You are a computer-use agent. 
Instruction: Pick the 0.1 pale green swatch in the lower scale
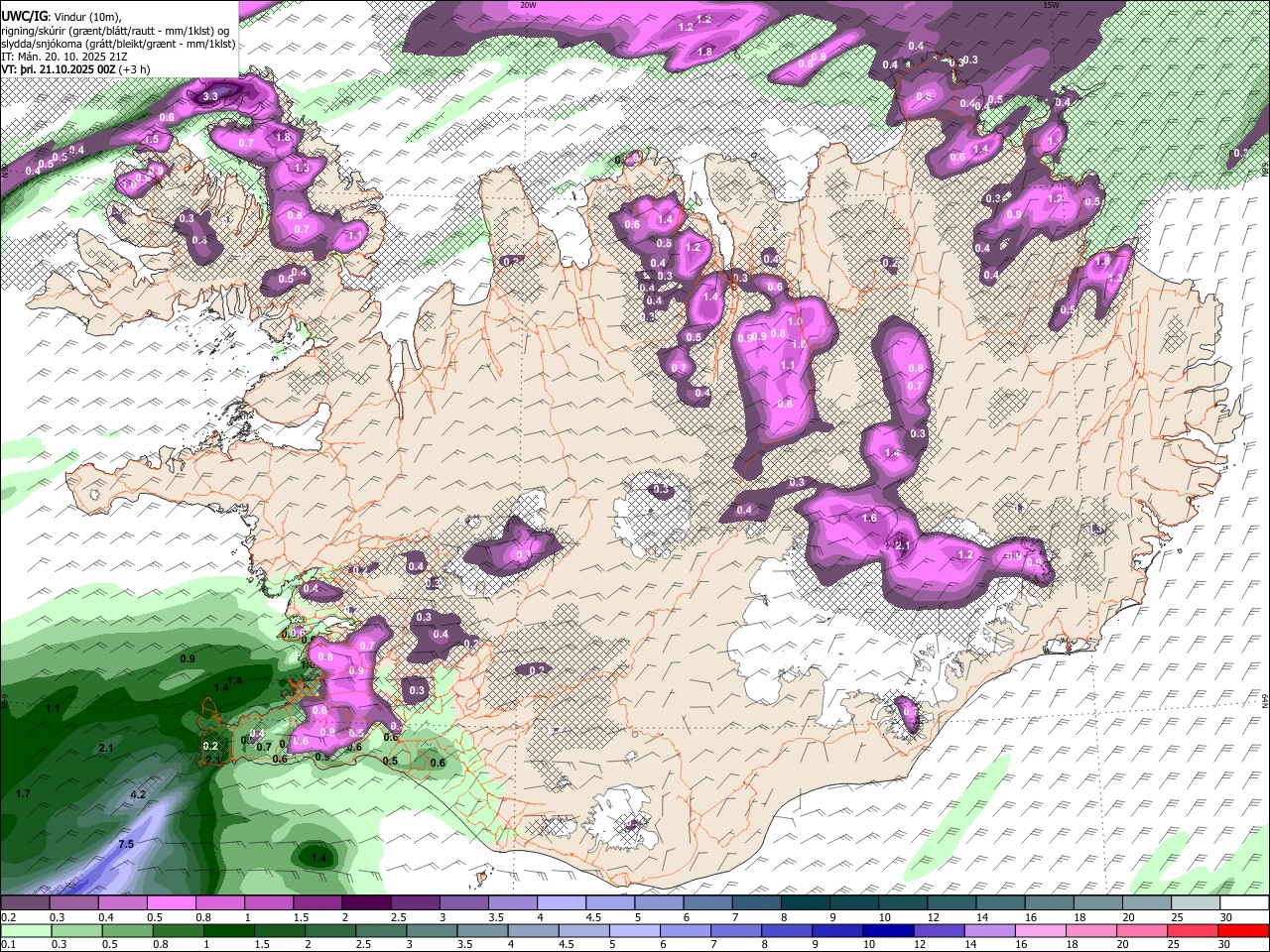point(26,930)
